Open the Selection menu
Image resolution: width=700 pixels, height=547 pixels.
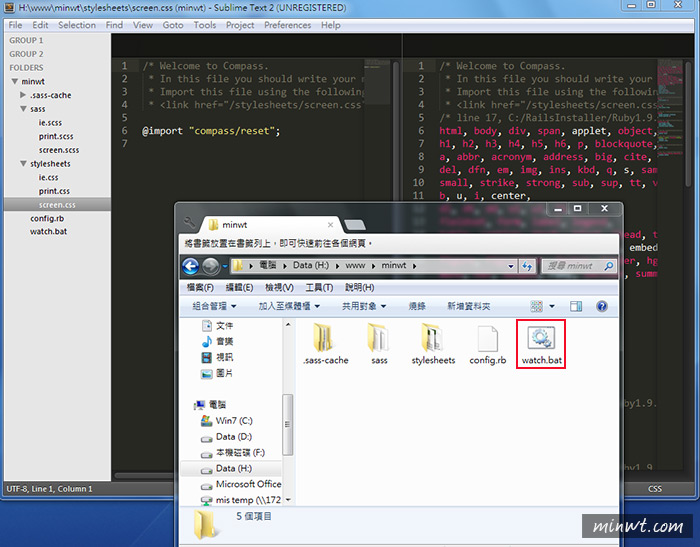click(77, 25)
